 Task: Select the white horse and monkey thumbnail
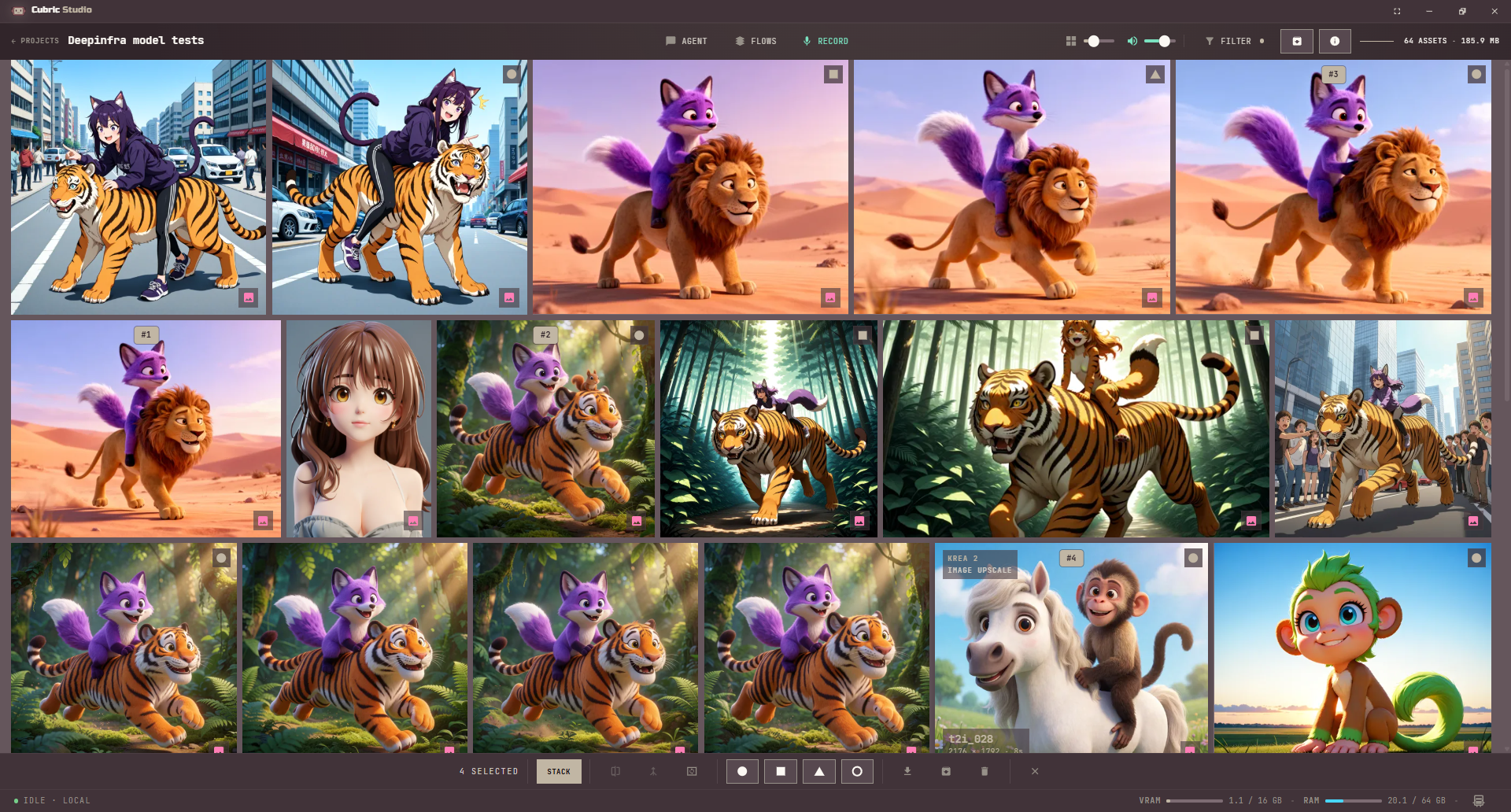coord(1071,648)
